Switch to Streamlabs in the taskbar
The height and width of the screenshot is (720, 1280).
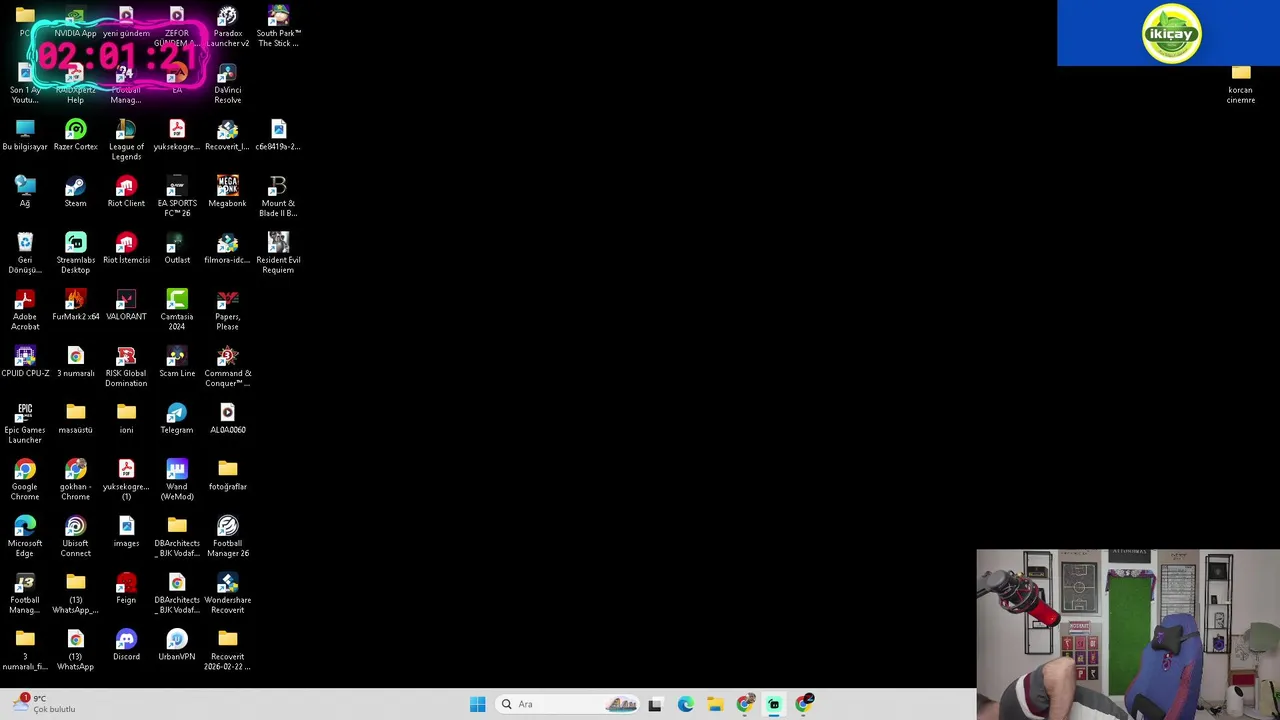(x=774, y=704)
